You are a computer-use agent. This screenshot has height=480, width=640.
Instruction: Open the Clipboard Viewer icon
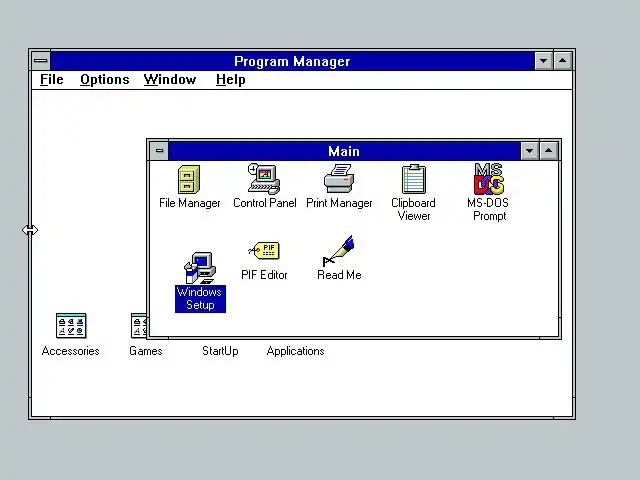point(414,179)
